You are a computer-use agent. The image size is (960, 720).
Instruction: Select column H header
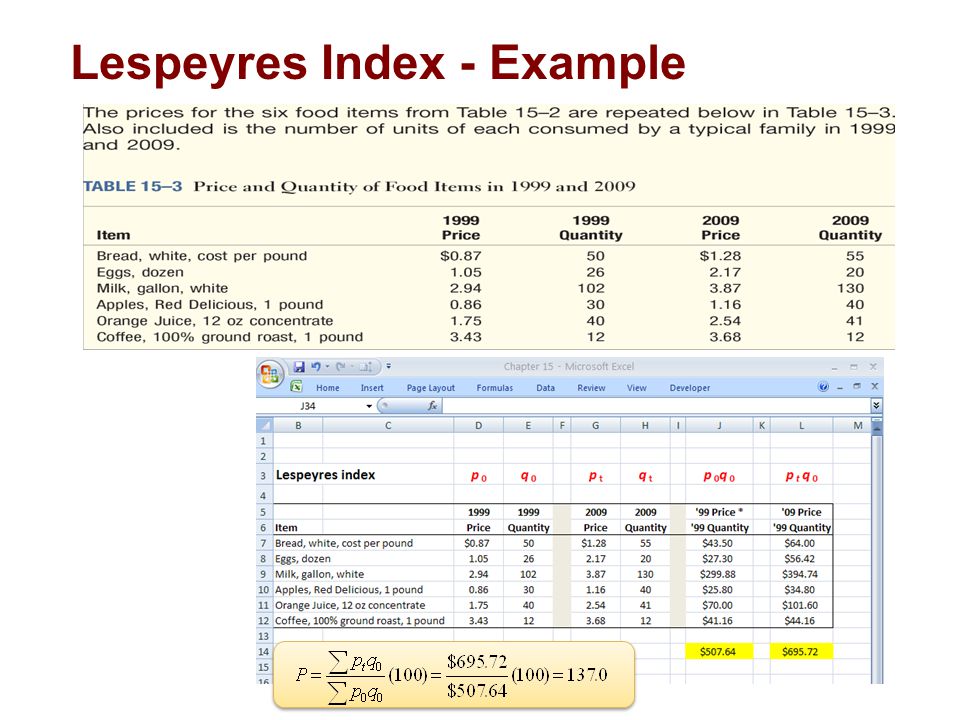coord(645,425)
